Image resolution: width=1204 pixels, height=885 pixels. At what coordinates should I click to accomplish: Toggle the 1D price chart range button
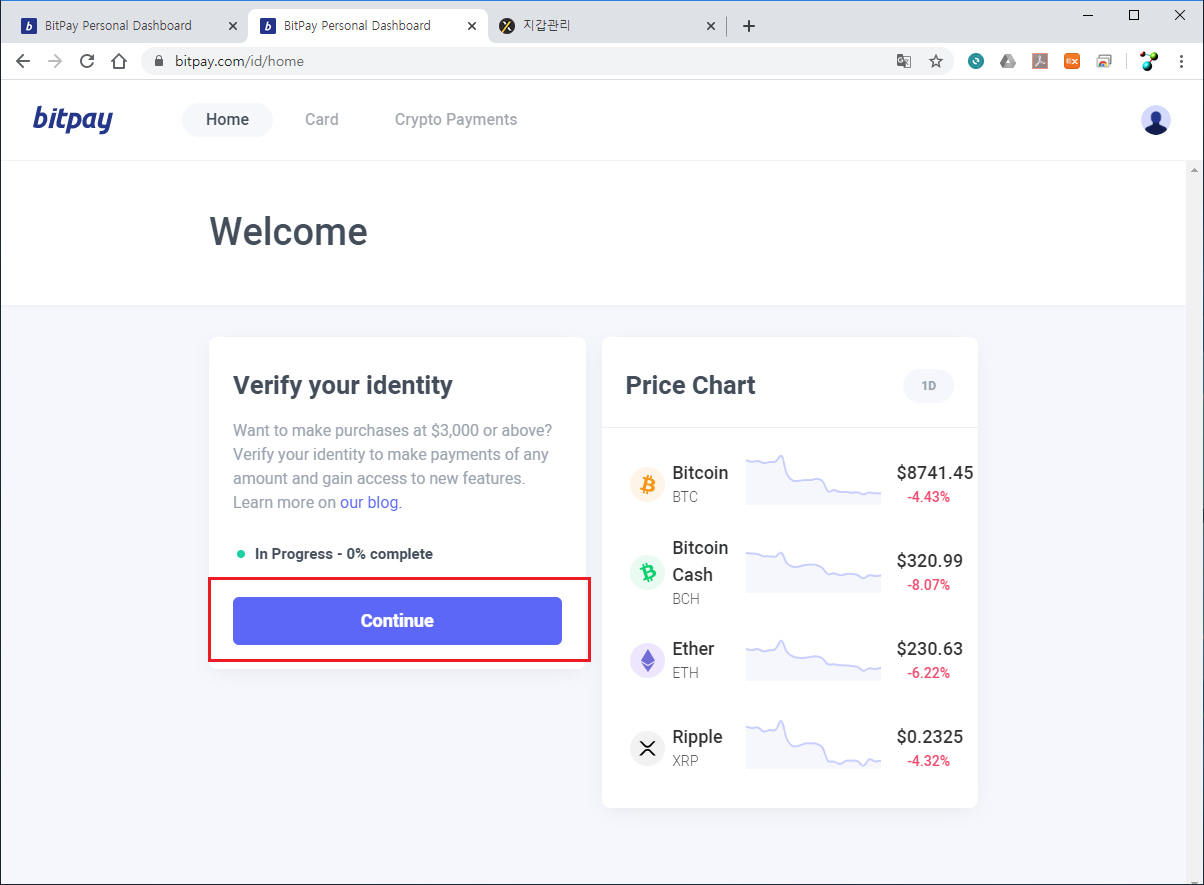[929, 386]
